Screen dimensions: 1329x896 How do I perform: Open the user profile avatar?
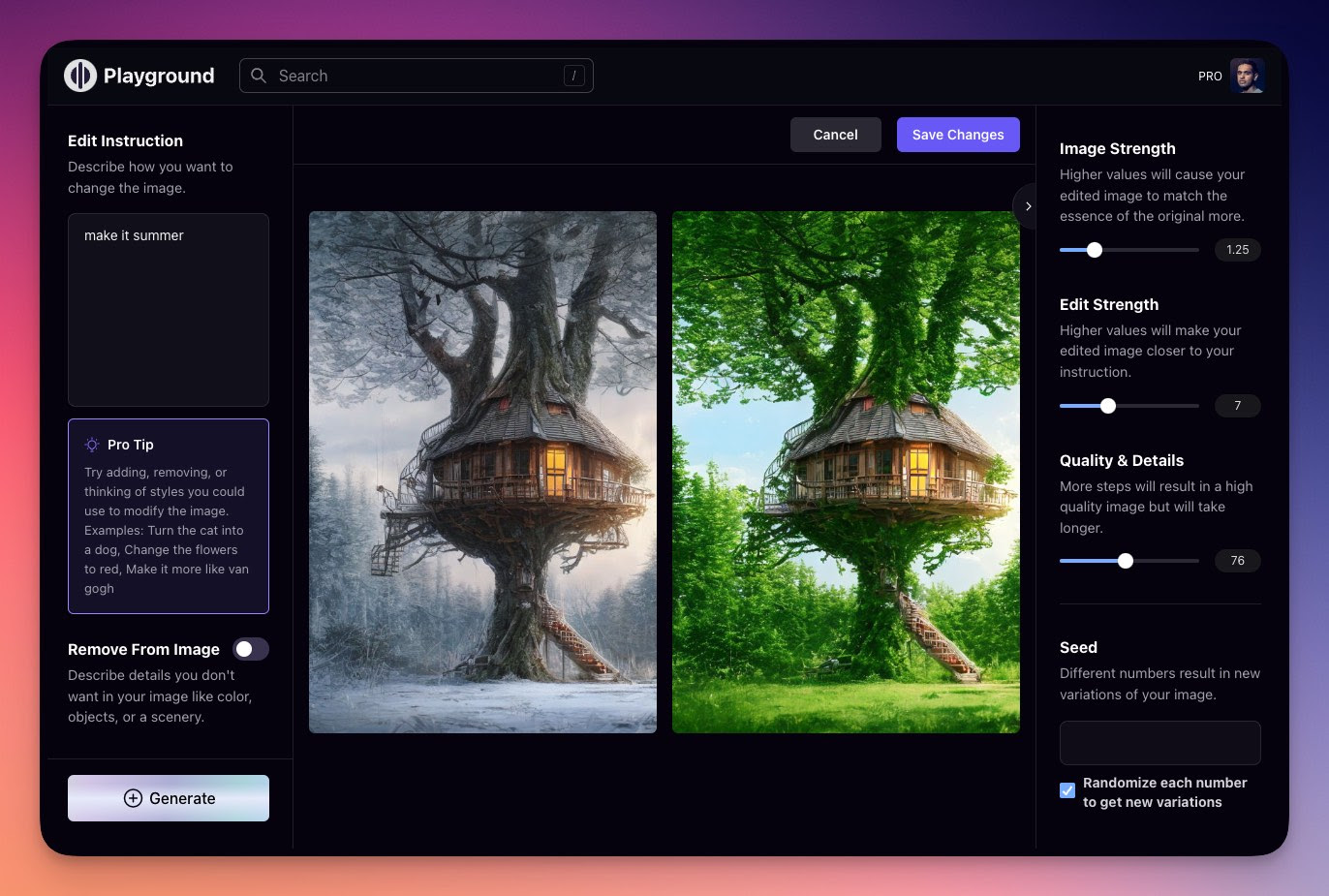point(1248,76)
